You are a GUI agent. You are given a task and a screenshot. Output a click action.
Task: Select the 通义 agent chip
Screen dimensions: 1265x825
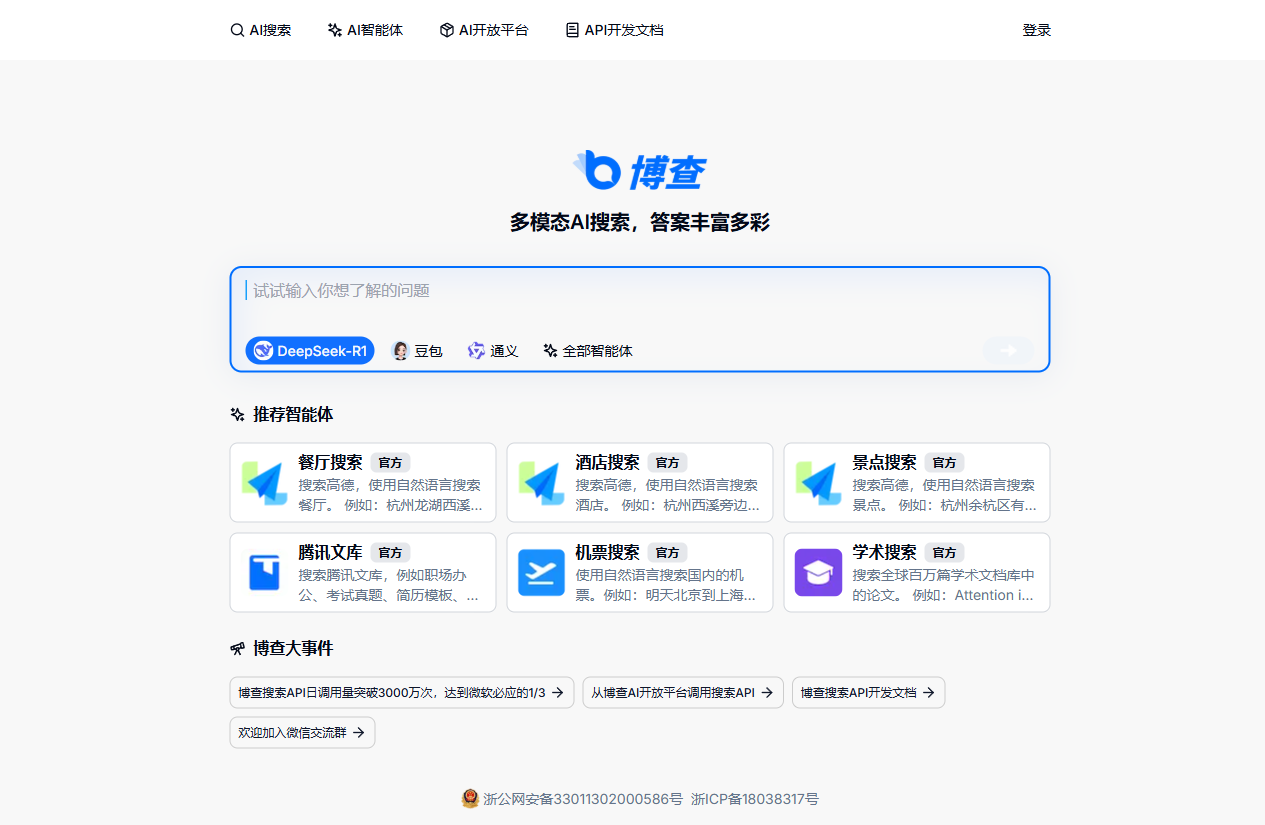point(492,351)
